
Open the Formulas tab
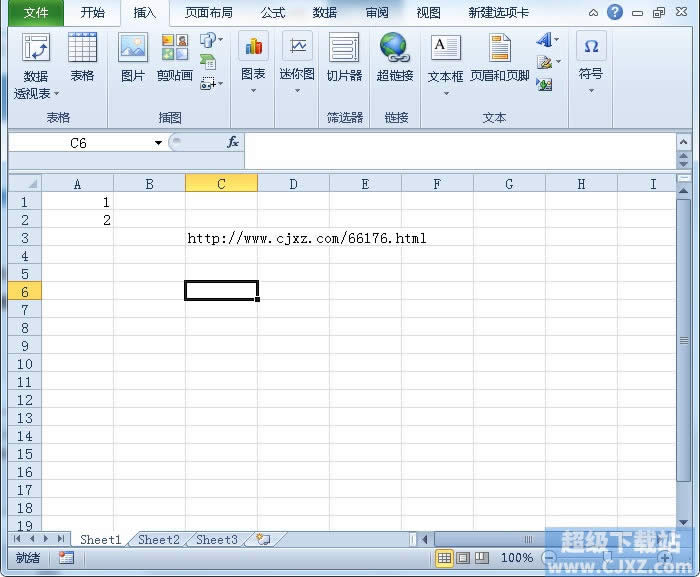point(273,13)
